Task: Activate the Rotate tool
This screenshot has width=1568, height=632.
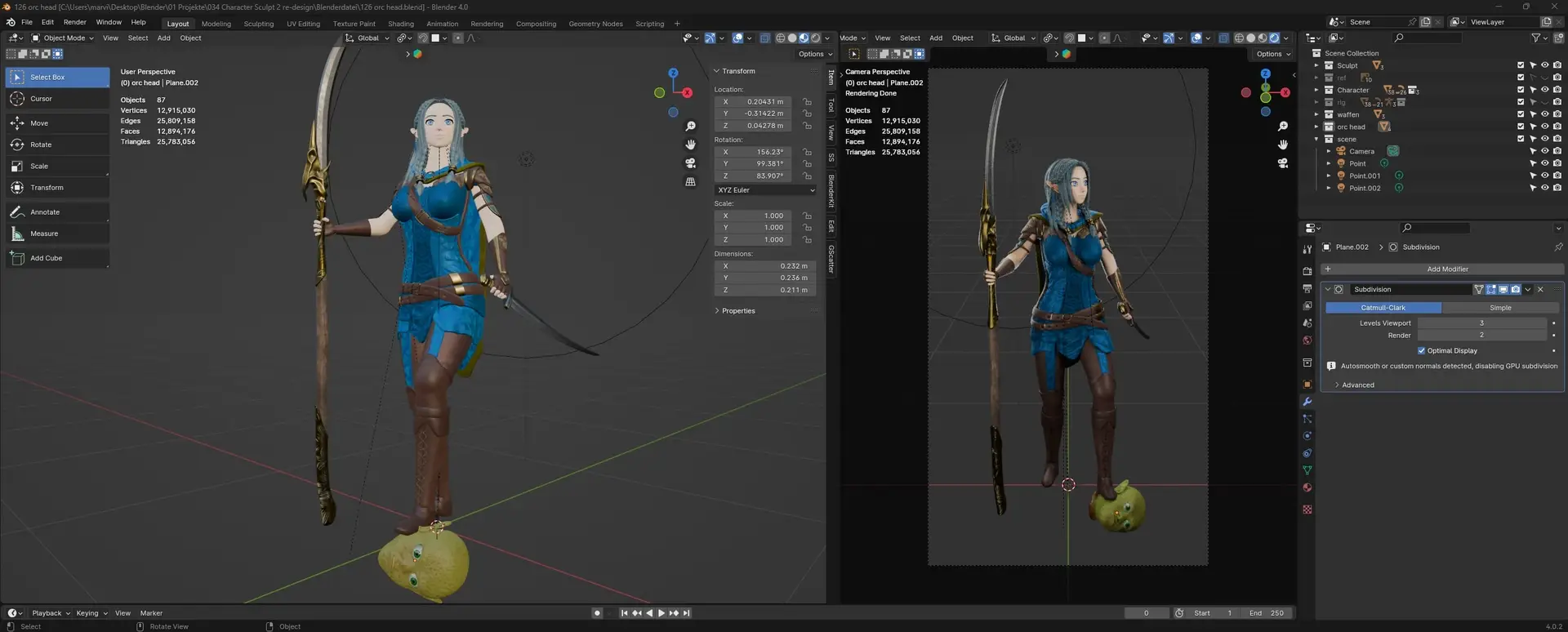Action: tap(41, 145)
